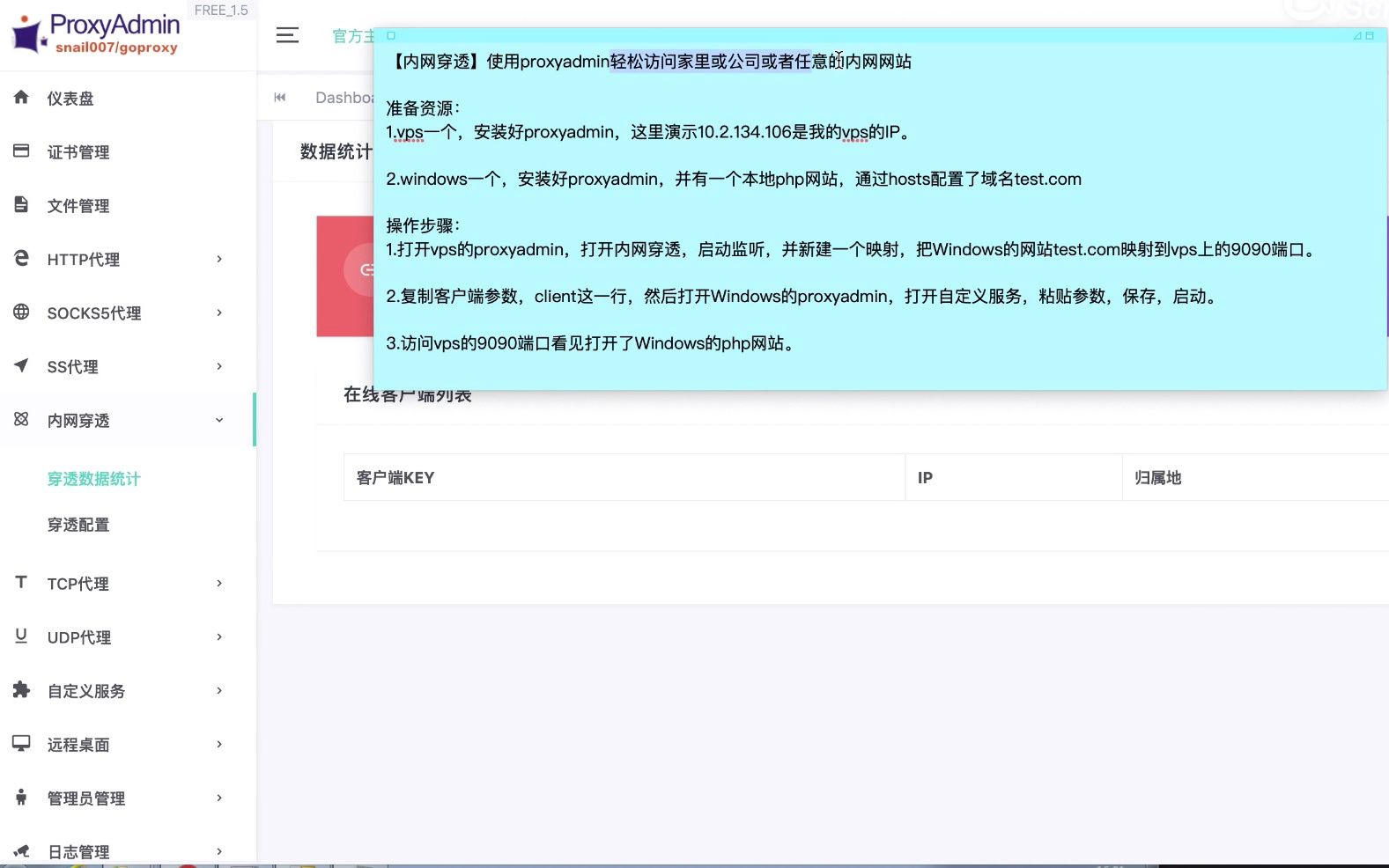
Task: Click the small square icon on note header
Action: click(391, 36)
